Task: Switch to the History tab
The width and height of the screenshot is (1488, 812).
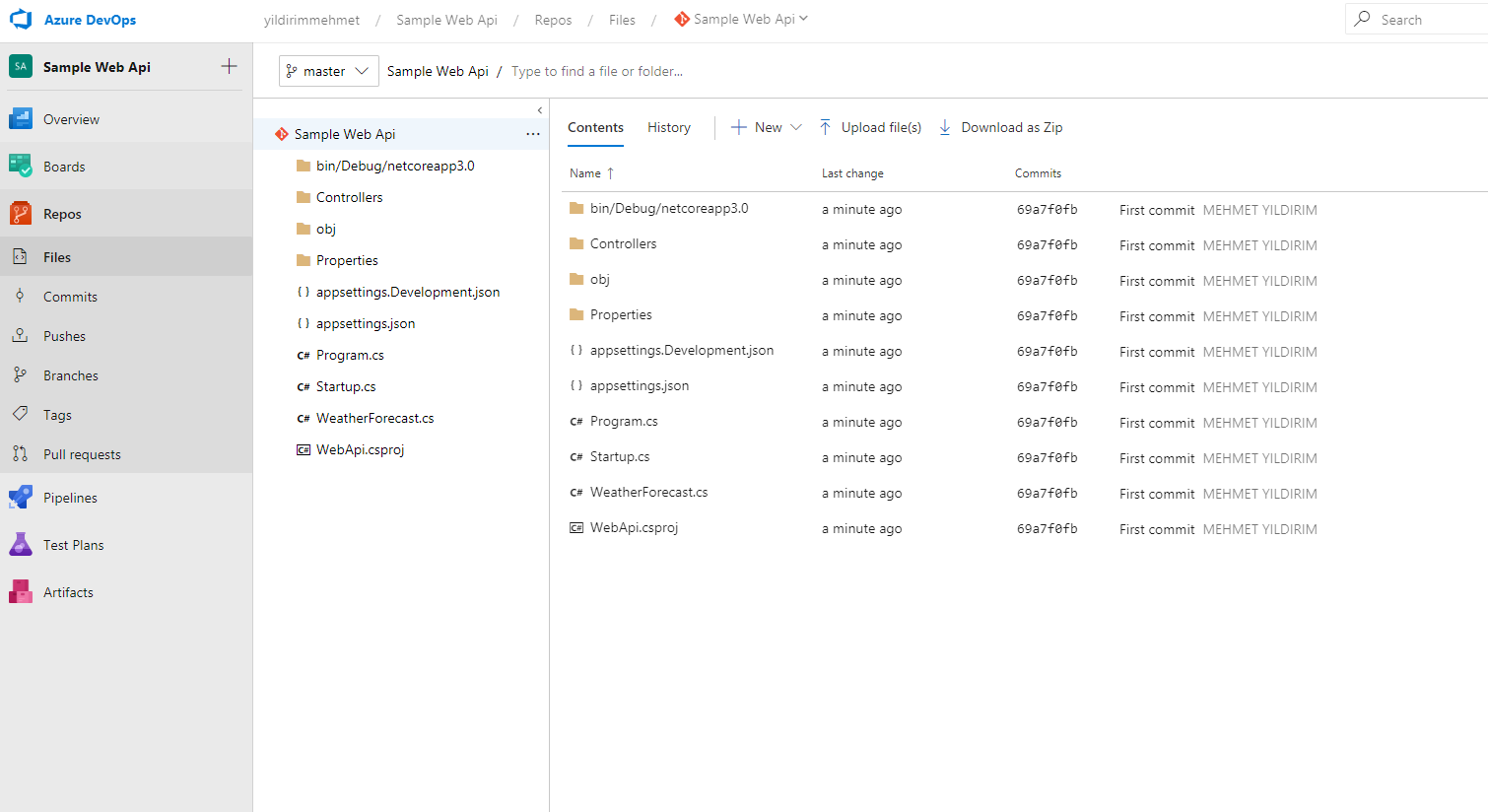Action: (x=668, y=127)
